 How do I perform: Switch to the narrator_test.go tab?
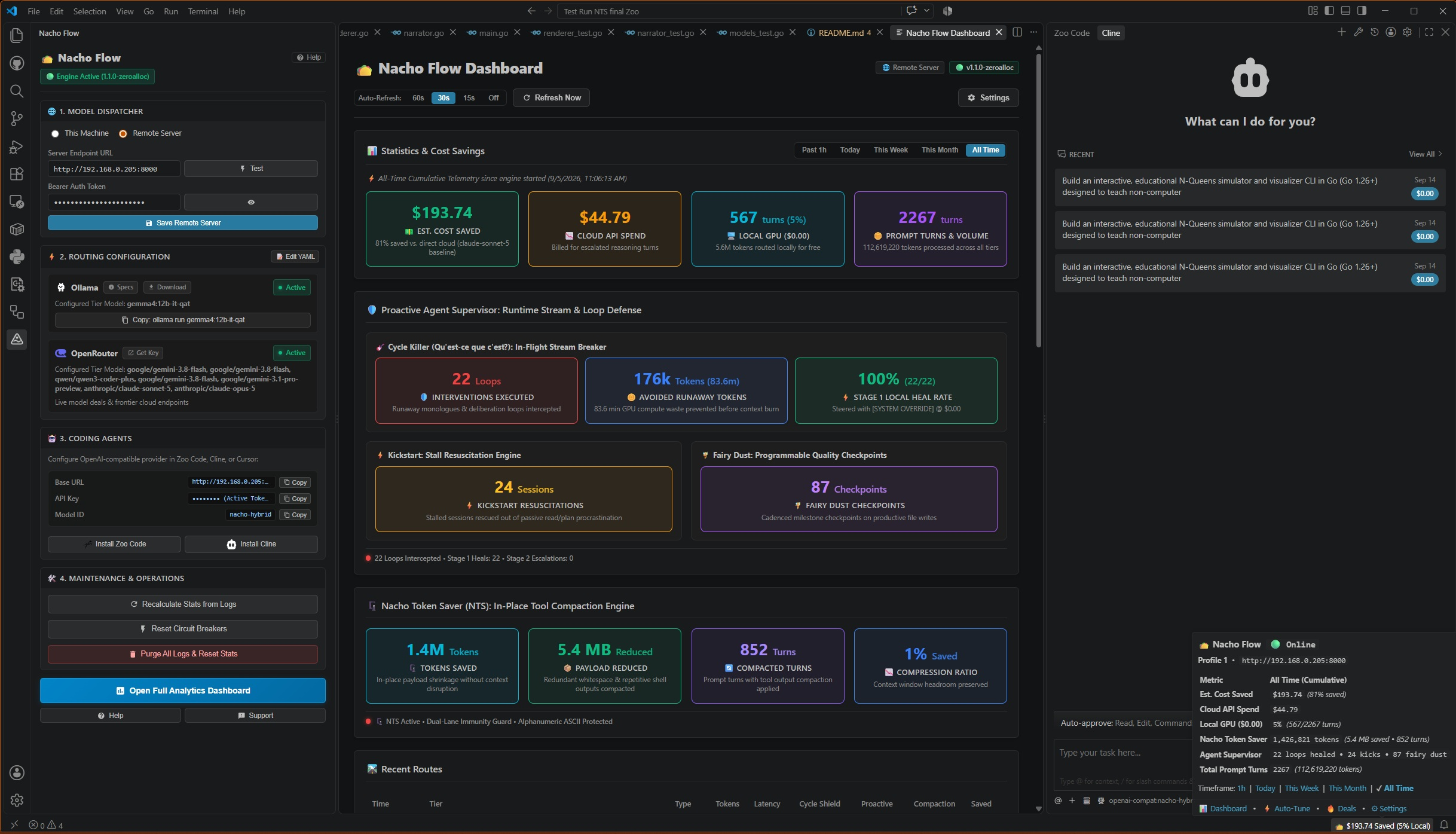[x=665, y=33]
